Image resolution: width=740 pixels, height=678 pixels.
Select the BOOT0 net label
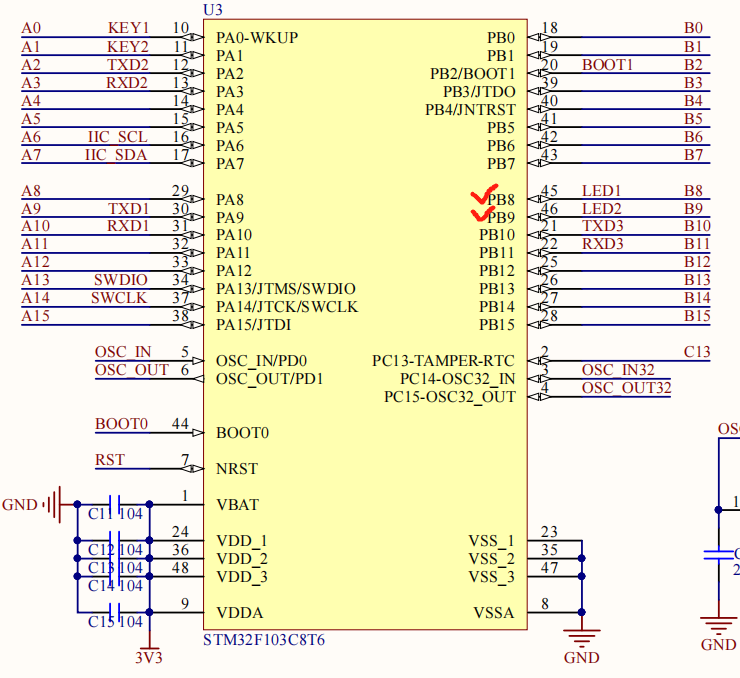click(x=122, y=424)
